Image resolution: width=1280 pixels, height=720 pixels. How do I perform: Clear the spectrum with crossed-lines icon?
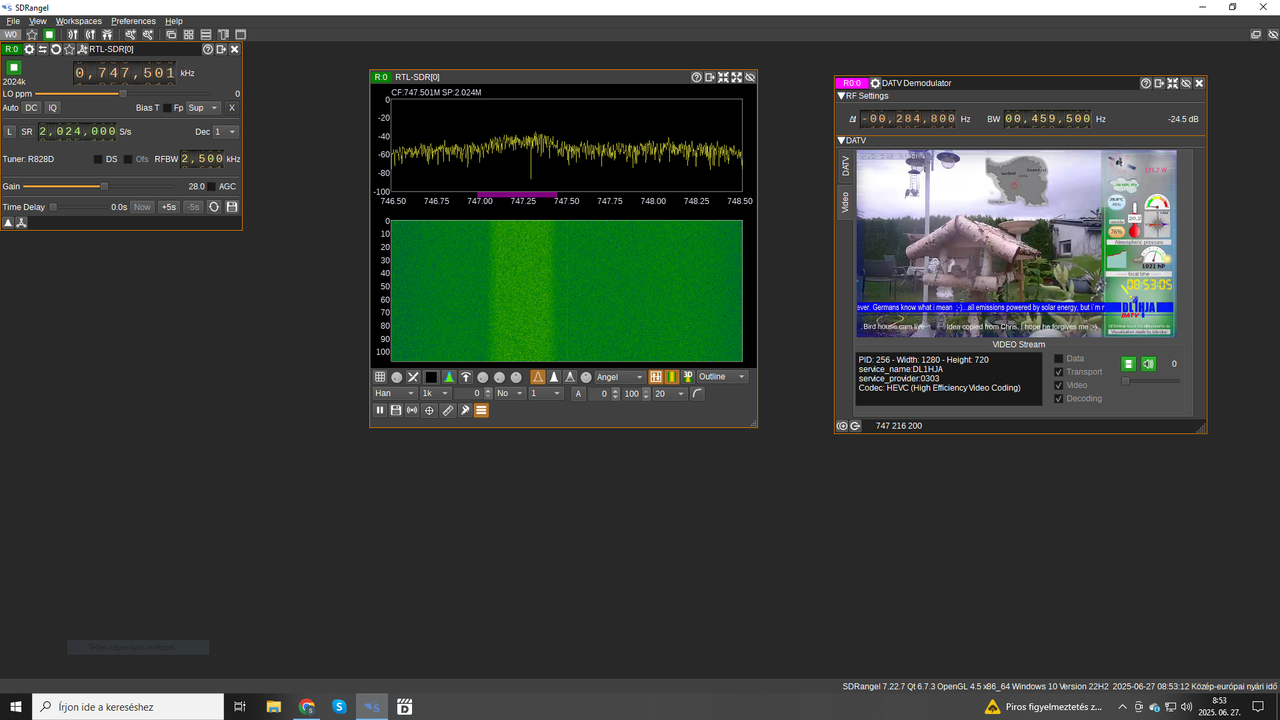pyautogui.click(x=412, y=377)
